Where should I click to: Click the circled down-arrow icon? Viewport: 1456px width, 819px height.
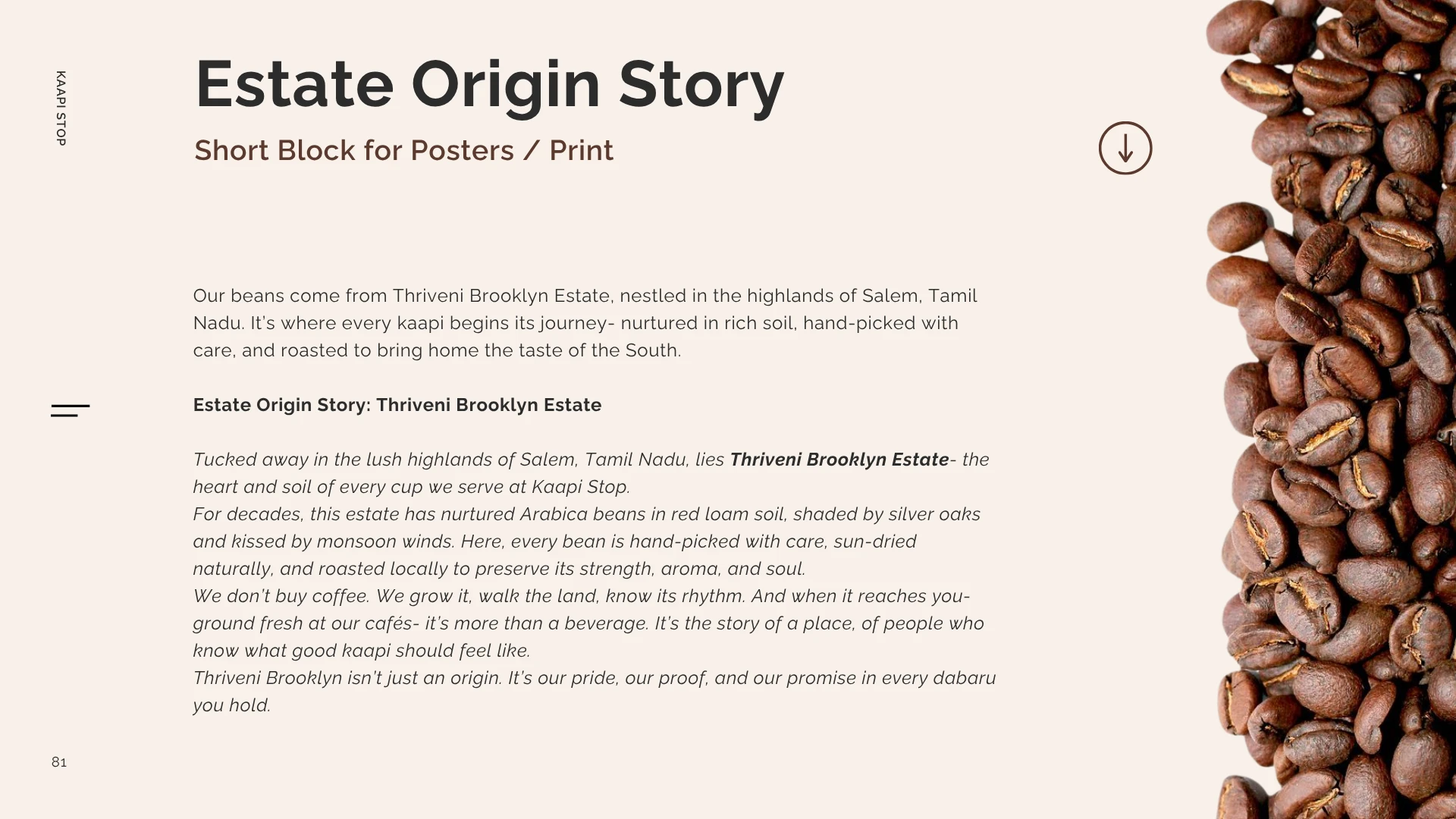1125,149
